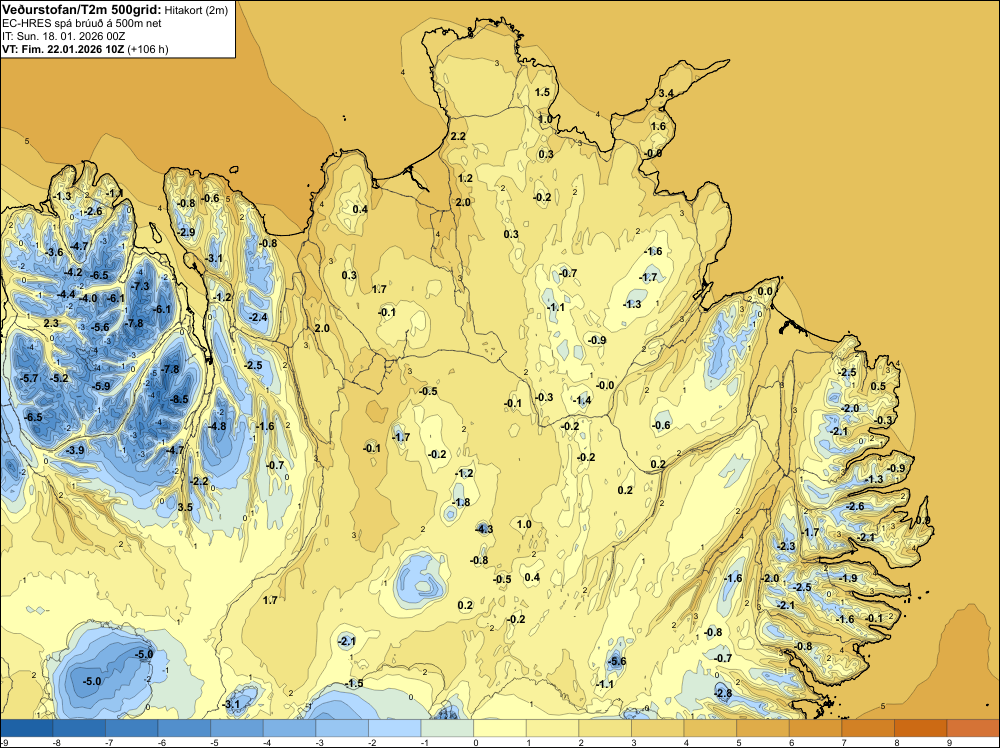
Task: Click the title "Veðurstofan/T2m 500grid: Hitakort (2m)"
Action: tap(115, 10)
